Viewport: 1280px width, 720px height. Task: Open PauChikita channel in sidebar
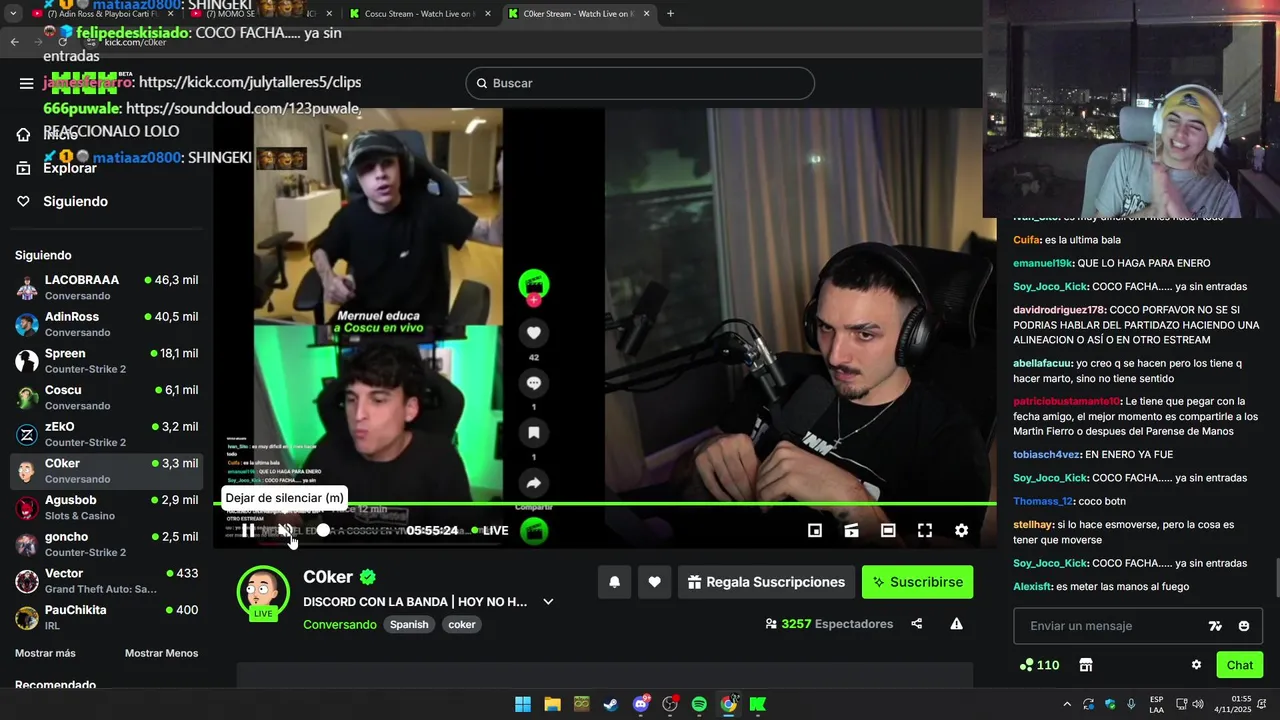click(x=106, y=617)
